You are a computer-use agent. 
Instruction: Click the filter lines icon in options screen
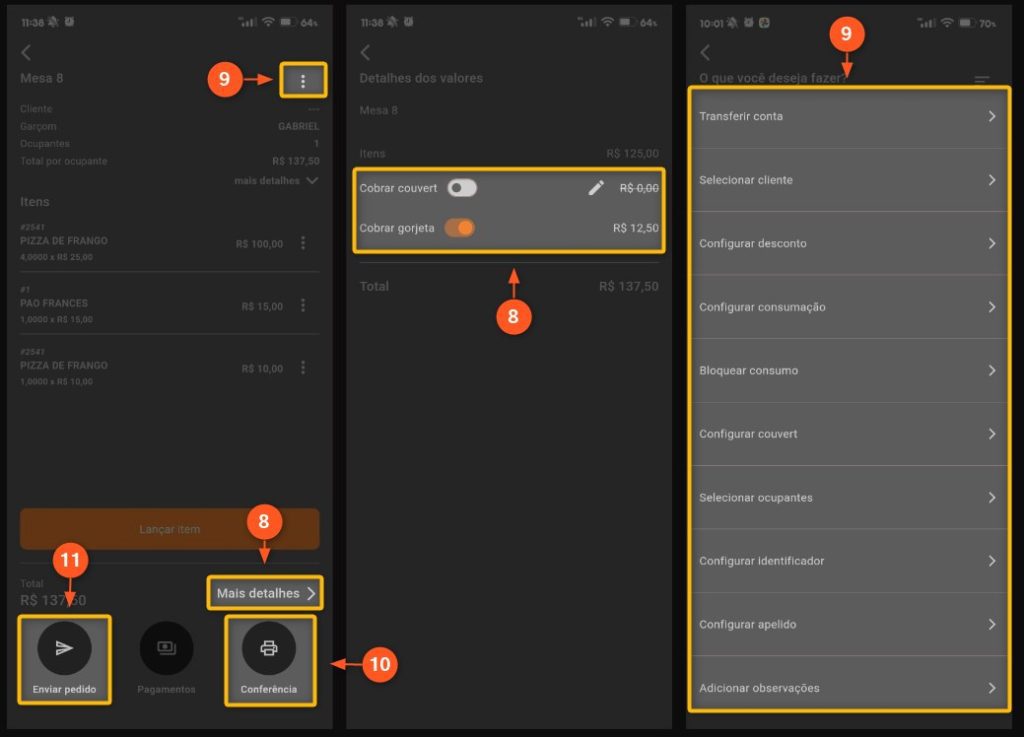point(982,79)
